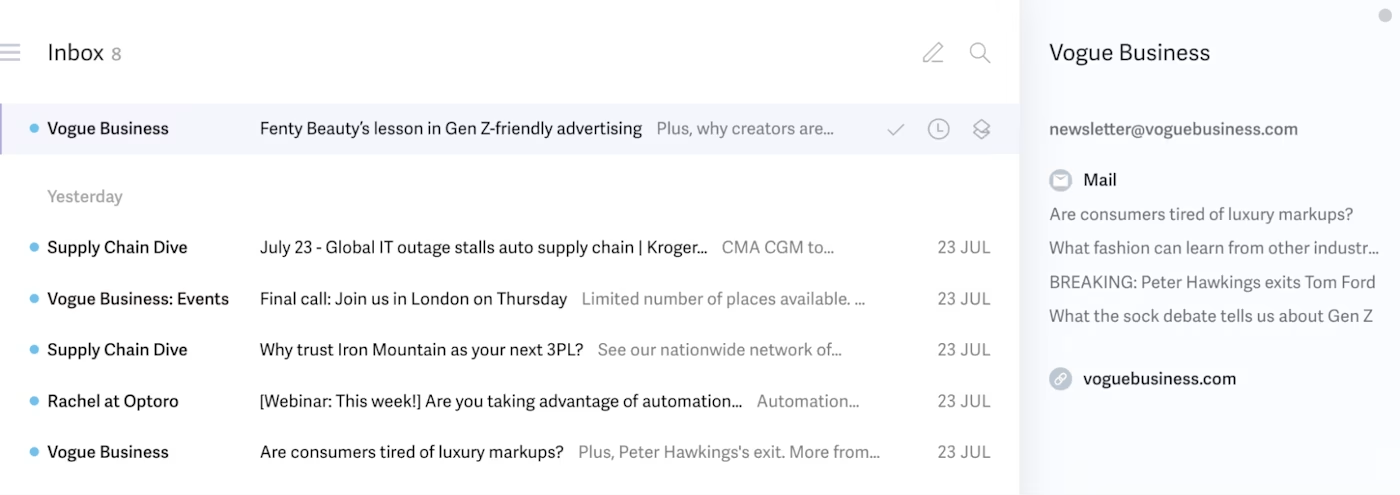Click the Inbox title heading

pos(75,53)
